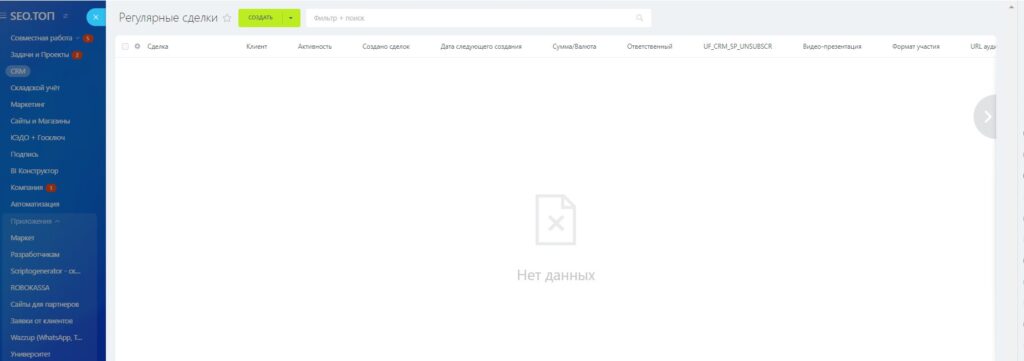Close the slider with the blue X button
This screenshot has width=1024, height=361.
click(x=96, y=18)
